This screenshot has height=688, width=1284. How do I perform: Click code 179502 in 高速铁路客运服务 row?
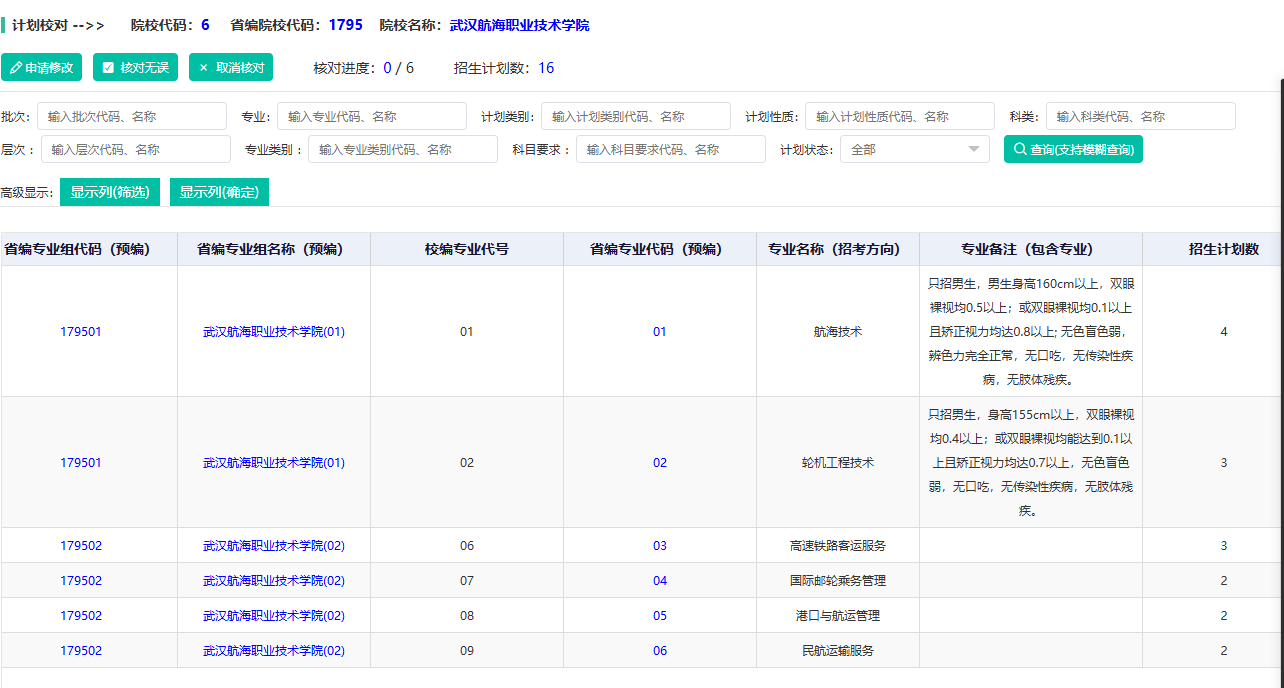[81, 545]
